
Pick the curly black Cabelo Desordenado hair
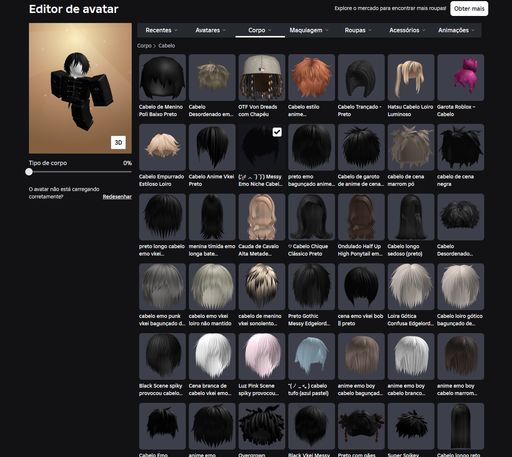pyautogui.click(x=460, y=217)
